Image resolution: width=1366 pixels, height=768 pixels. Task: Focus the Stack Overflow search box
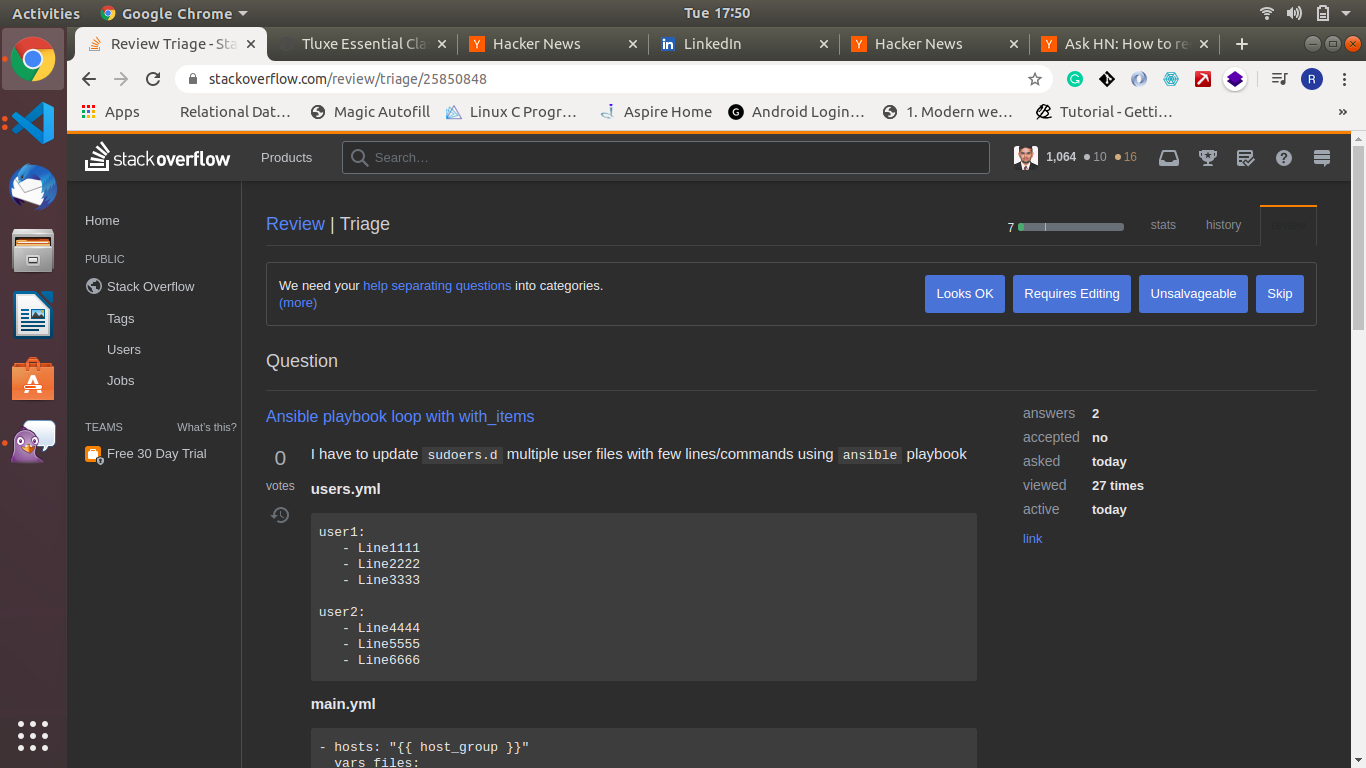coord(666,157)
